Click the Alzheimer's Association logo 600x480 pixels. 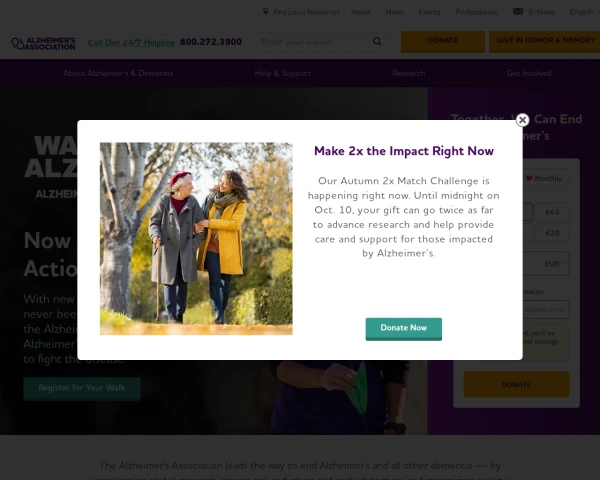(44, 43)
